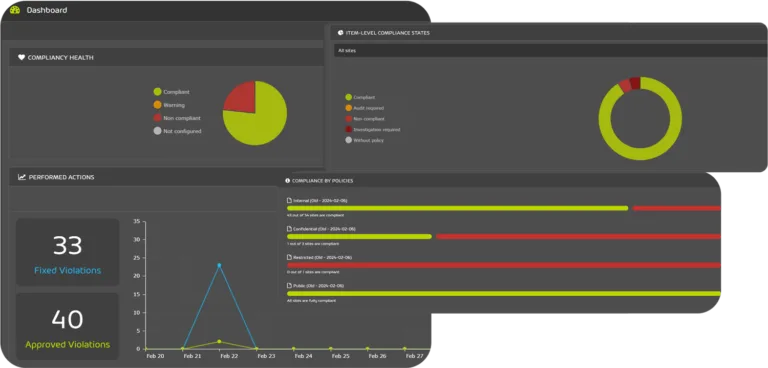Toggle Non-compliant legend in Item-Level Compliance States

pyautogui.click(x=365, y=119)
